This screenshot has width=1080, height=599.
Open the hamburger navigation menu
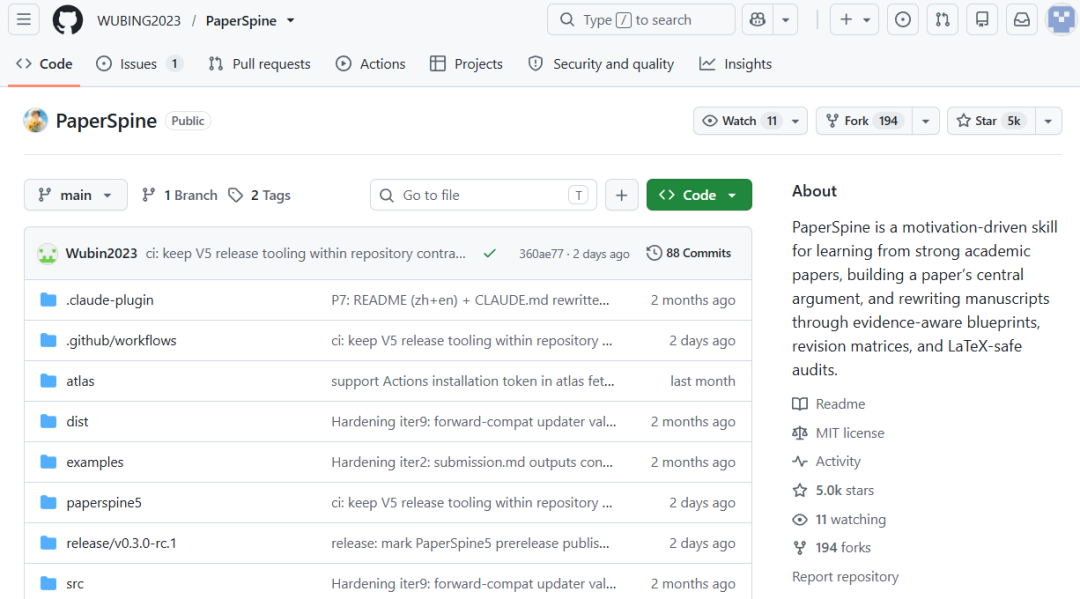point(23,20)
